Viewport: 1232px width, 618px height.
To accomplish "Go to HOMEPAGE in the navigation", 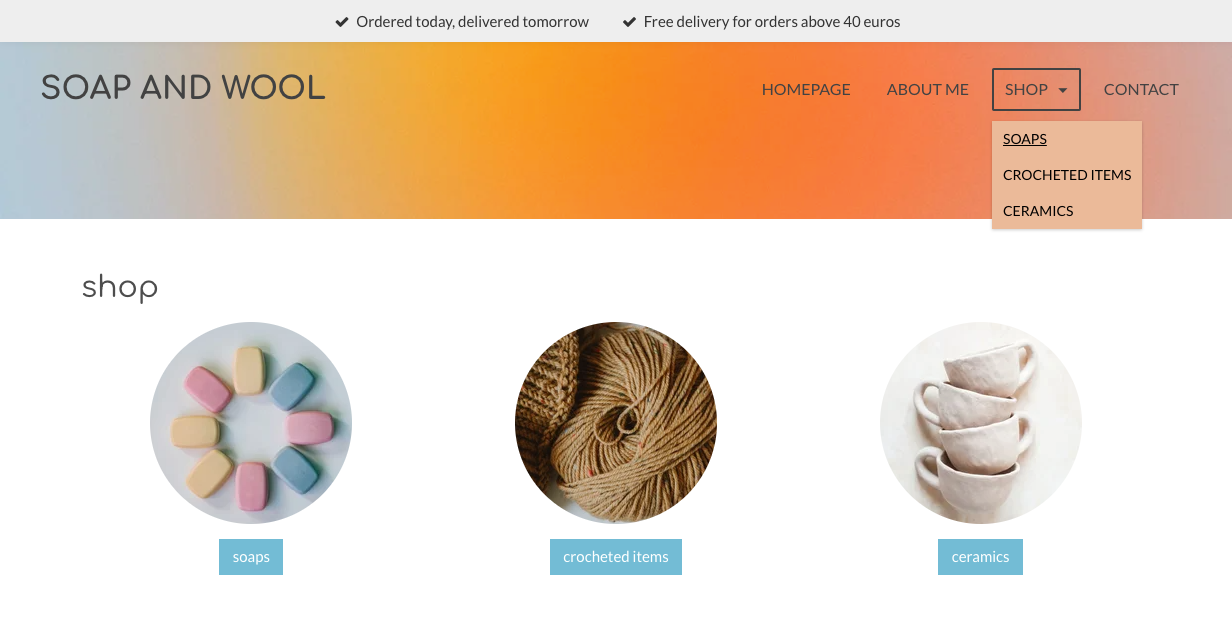I will click(x=806, y=89).
